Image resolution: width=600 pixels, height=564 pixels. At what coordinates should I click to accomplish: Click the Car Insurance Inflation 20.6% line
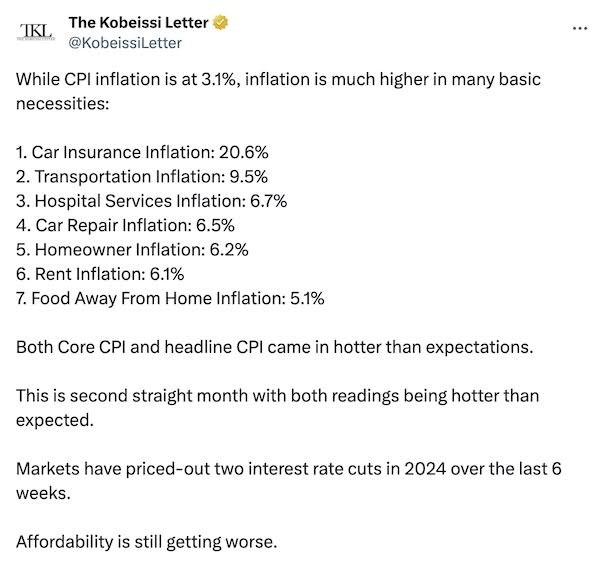coord(142,152)
